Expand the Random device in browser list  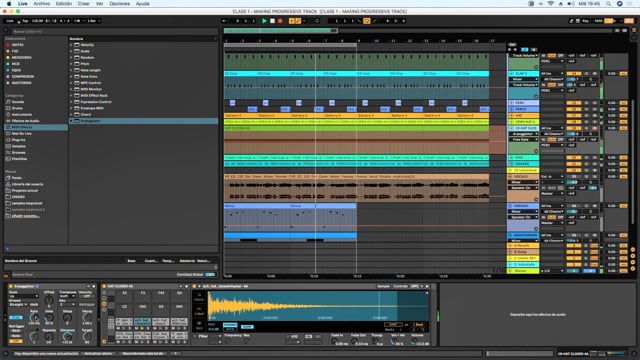coord(71,58)
